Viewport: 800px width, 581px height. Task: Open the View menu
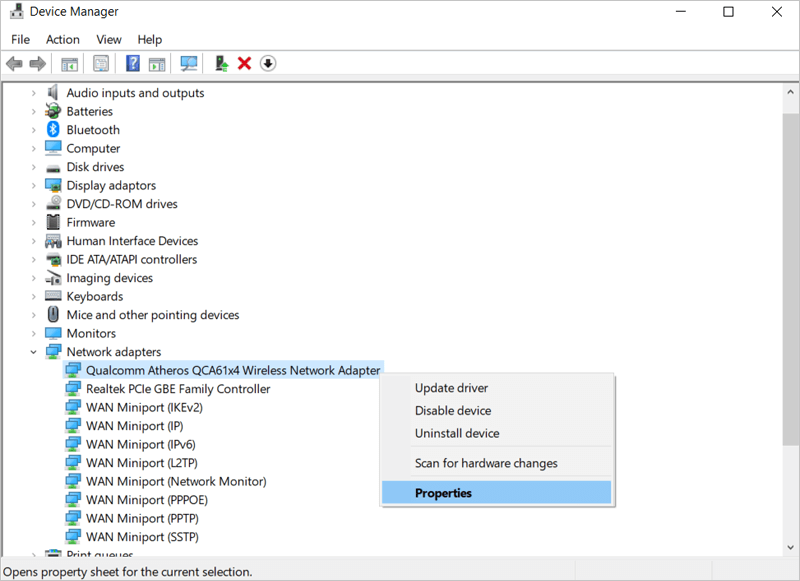coord(108,39)
